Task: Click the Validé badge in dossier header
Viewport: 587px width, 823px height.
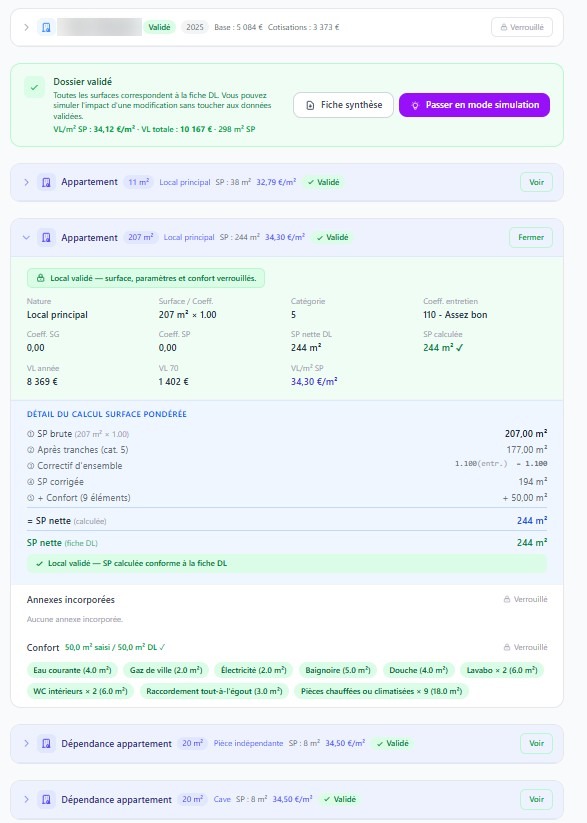Action: tap(159, 27)
